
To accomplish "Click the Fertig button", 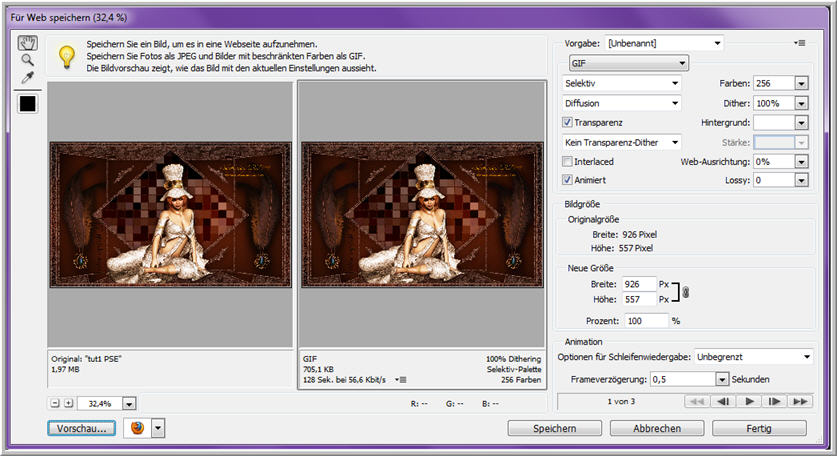I will [759, 428].
